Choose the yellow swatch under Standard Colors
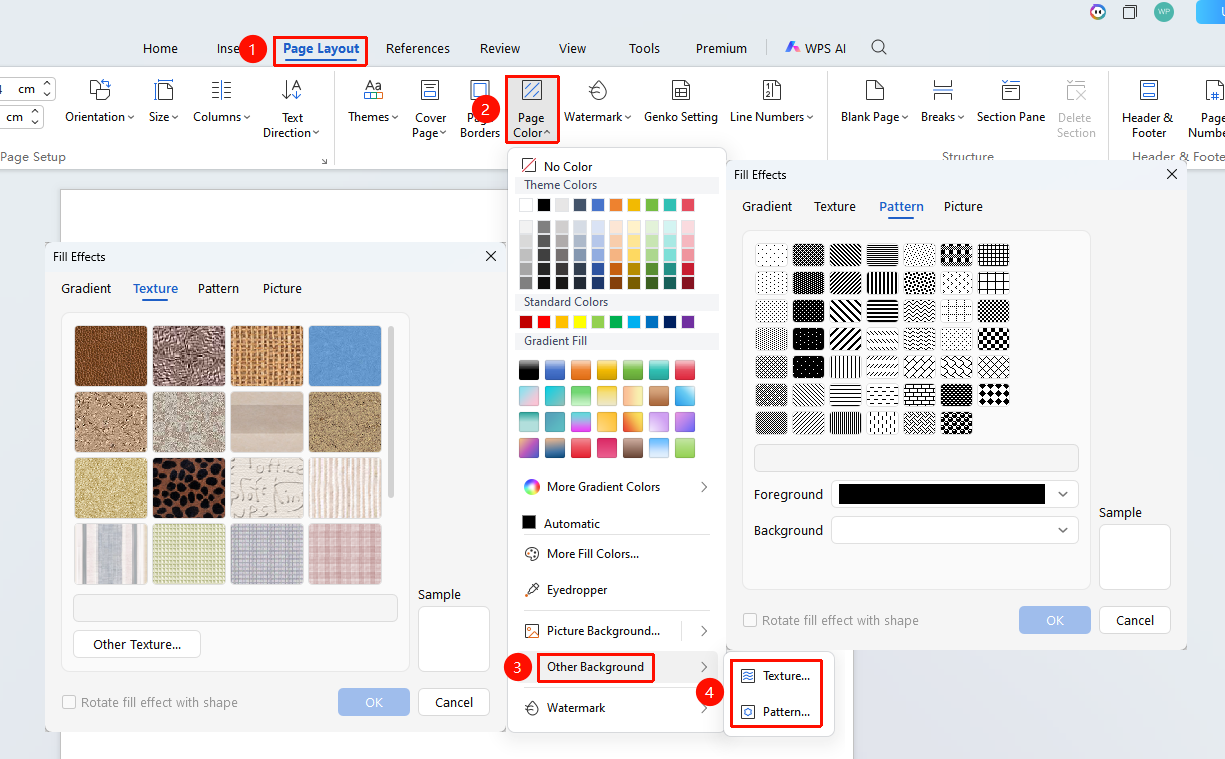This screenshot has width=1225, height=759. pos(580,322)
